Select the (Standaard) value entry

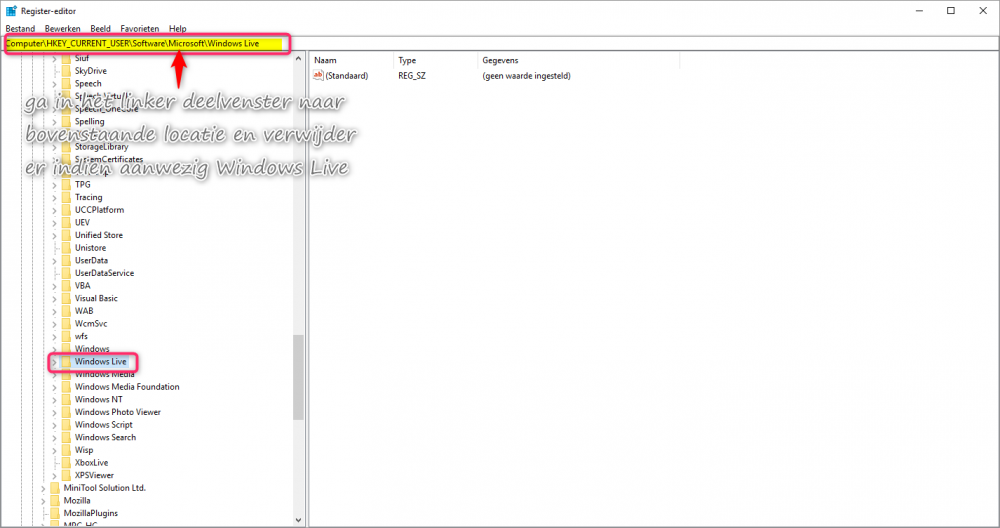tap(347, 76)
